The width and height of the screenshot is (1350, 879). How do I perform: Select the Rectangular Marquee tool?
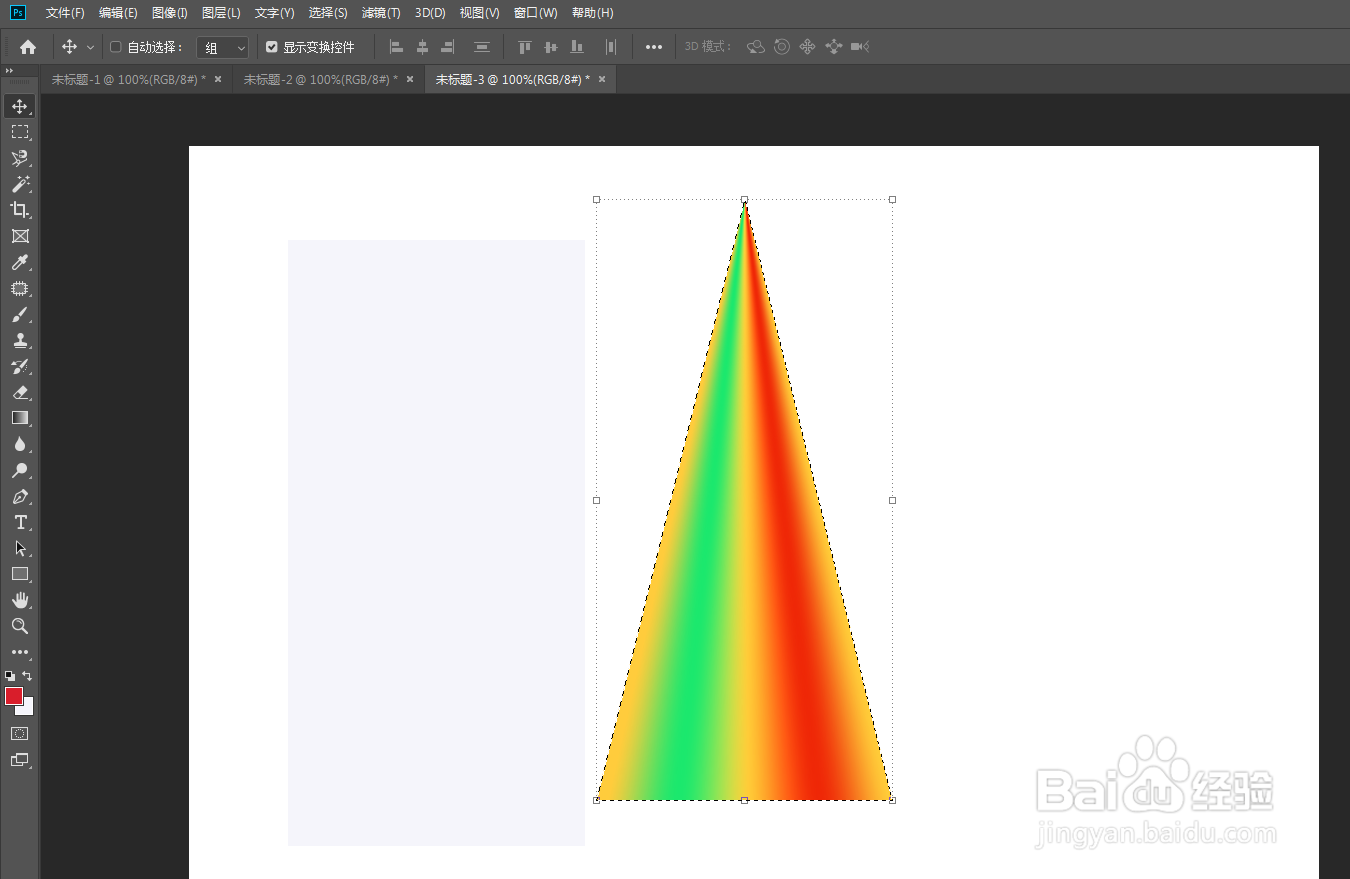click(20, 132)
